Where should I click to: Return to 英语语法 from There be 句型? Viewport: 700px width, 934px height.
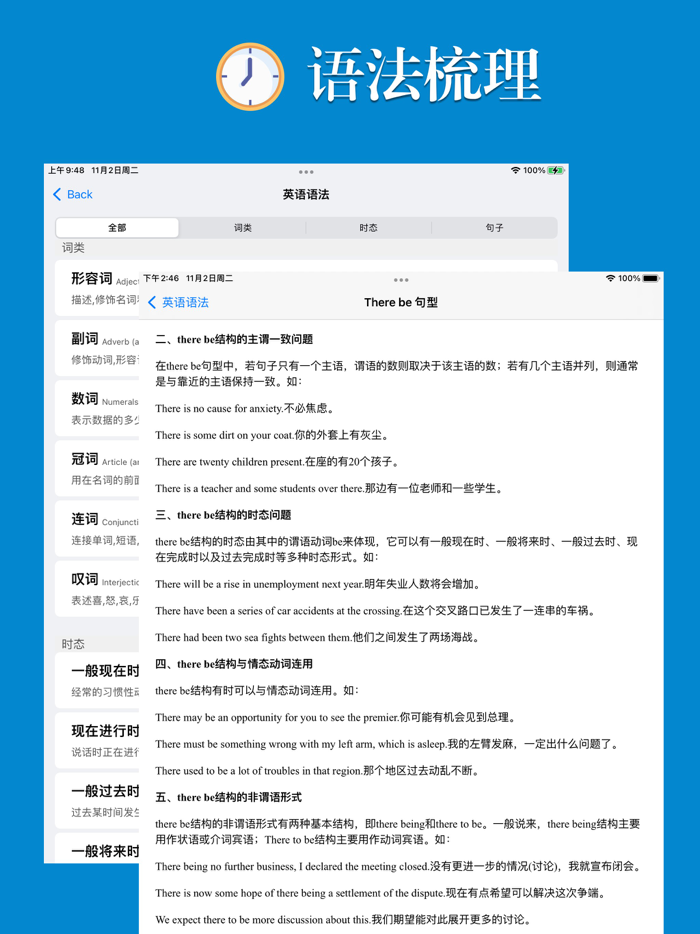tap(178, 302)
